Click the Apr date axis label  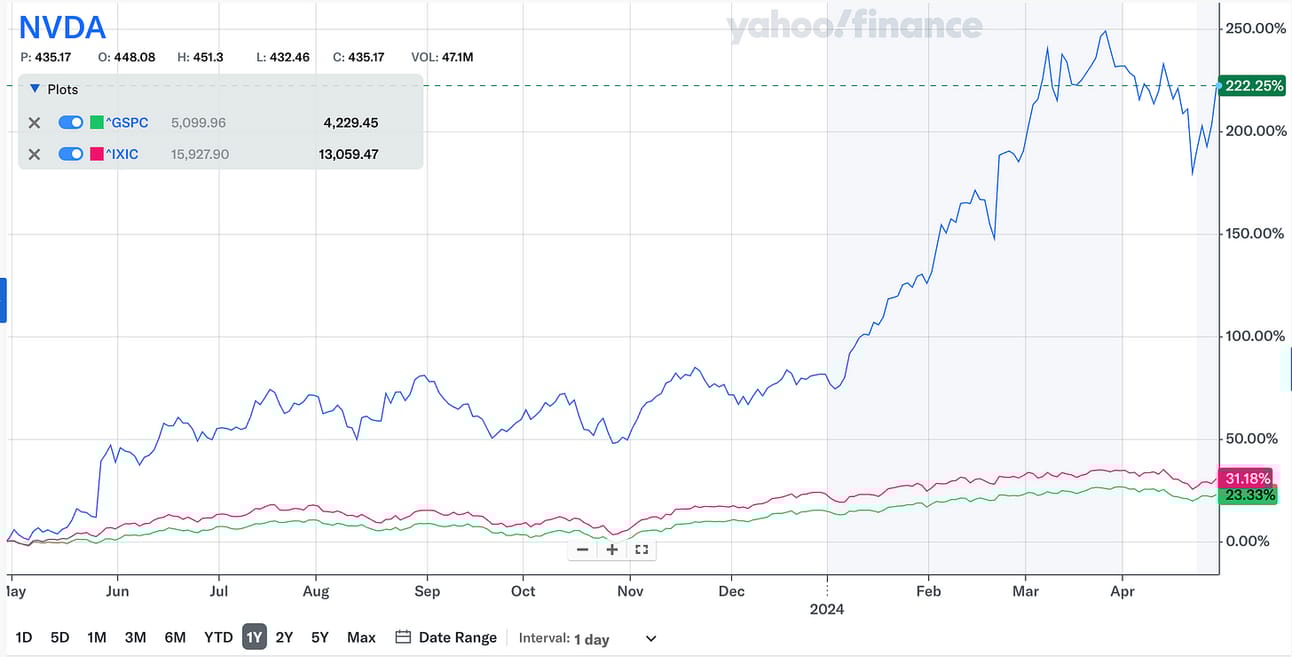[x=1123, y=591]
